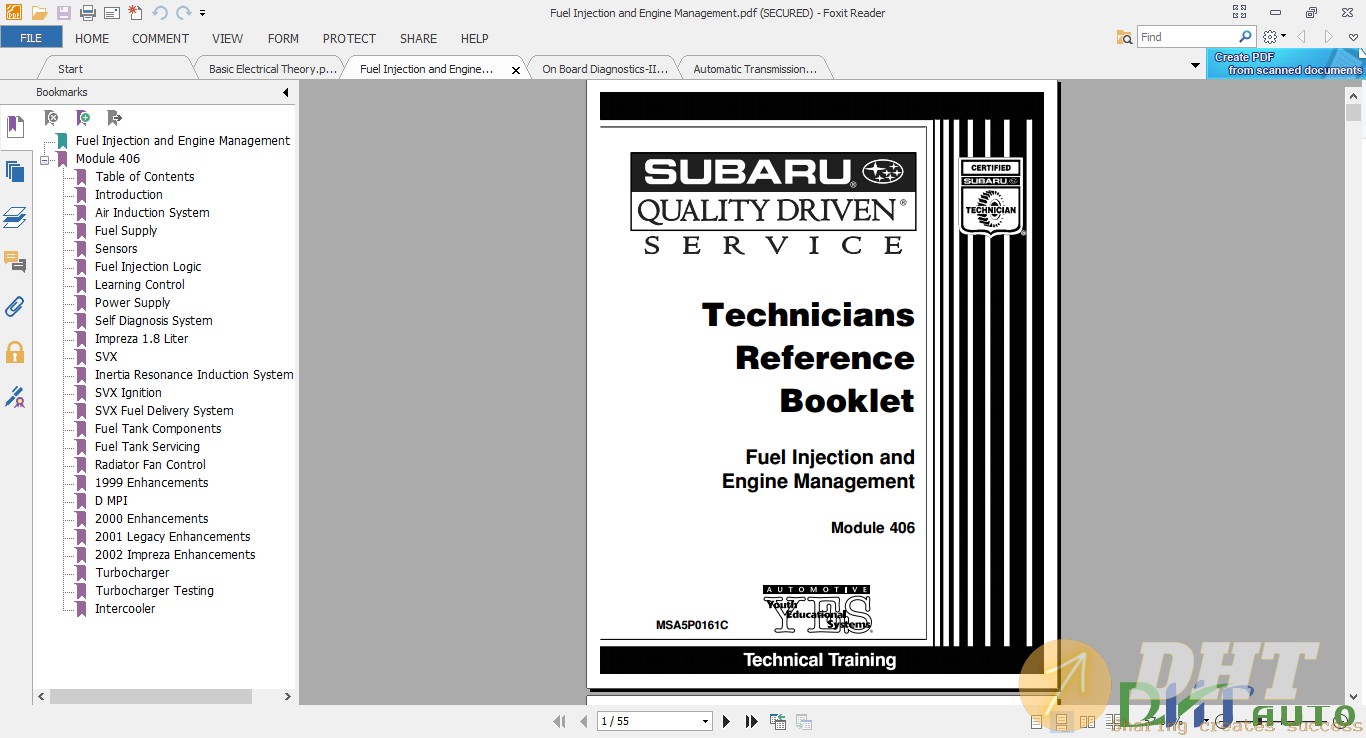1366x738 pixels.
Task: Click the magnifier search button in Find
Action: [1245, 37]
